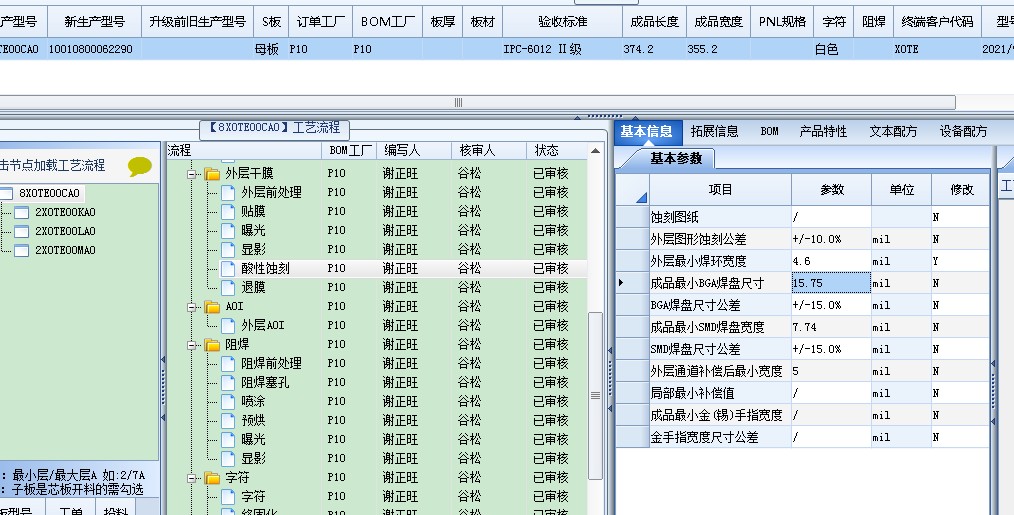Screen dimensions: 1014x515
Task: Click the IPC-6012 II级 cell
Action: pyautogui.click(x=562, y=49)
